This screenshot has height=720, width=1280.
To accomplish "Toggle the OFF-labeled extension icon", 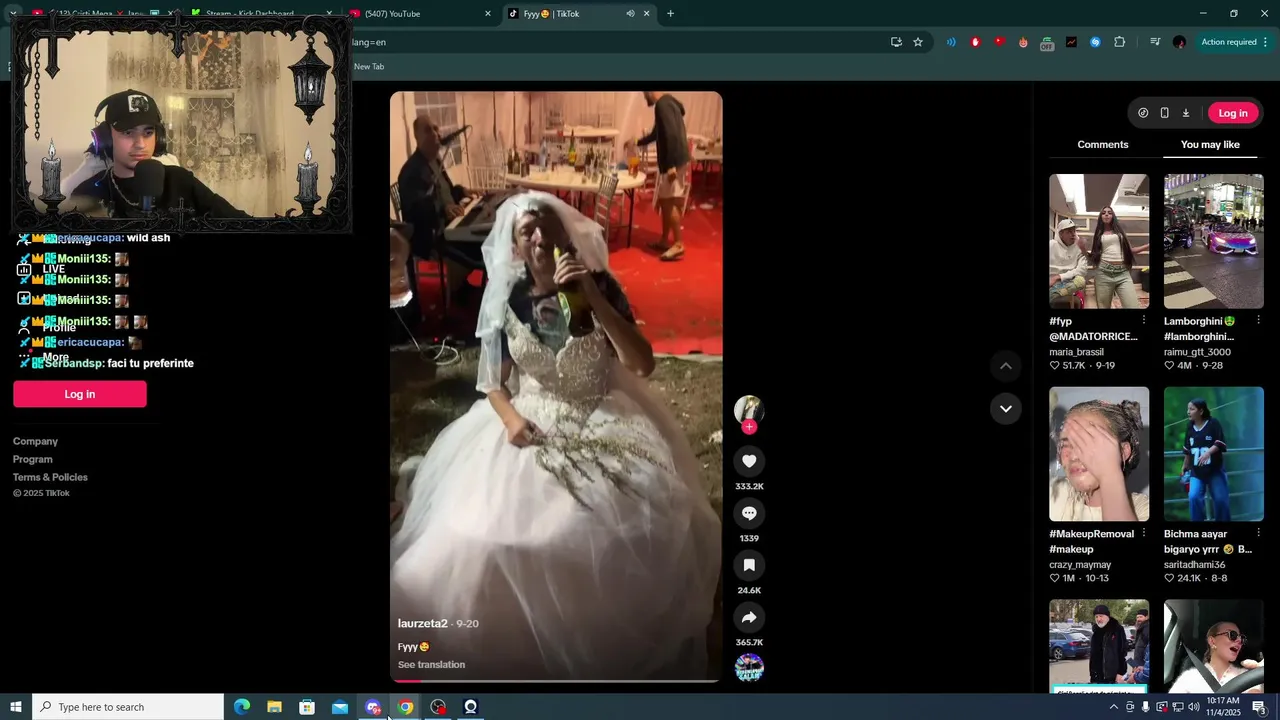I will point(1047,43).
